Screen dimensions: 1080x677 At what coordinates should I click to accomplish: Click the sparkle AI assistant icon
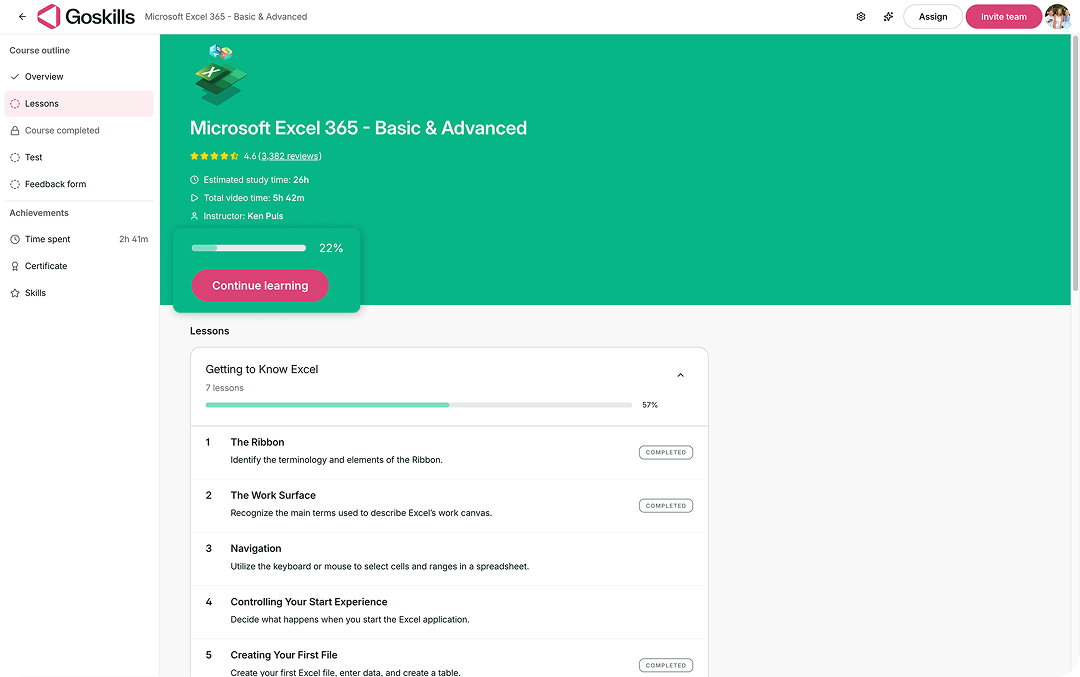(889, 17)
